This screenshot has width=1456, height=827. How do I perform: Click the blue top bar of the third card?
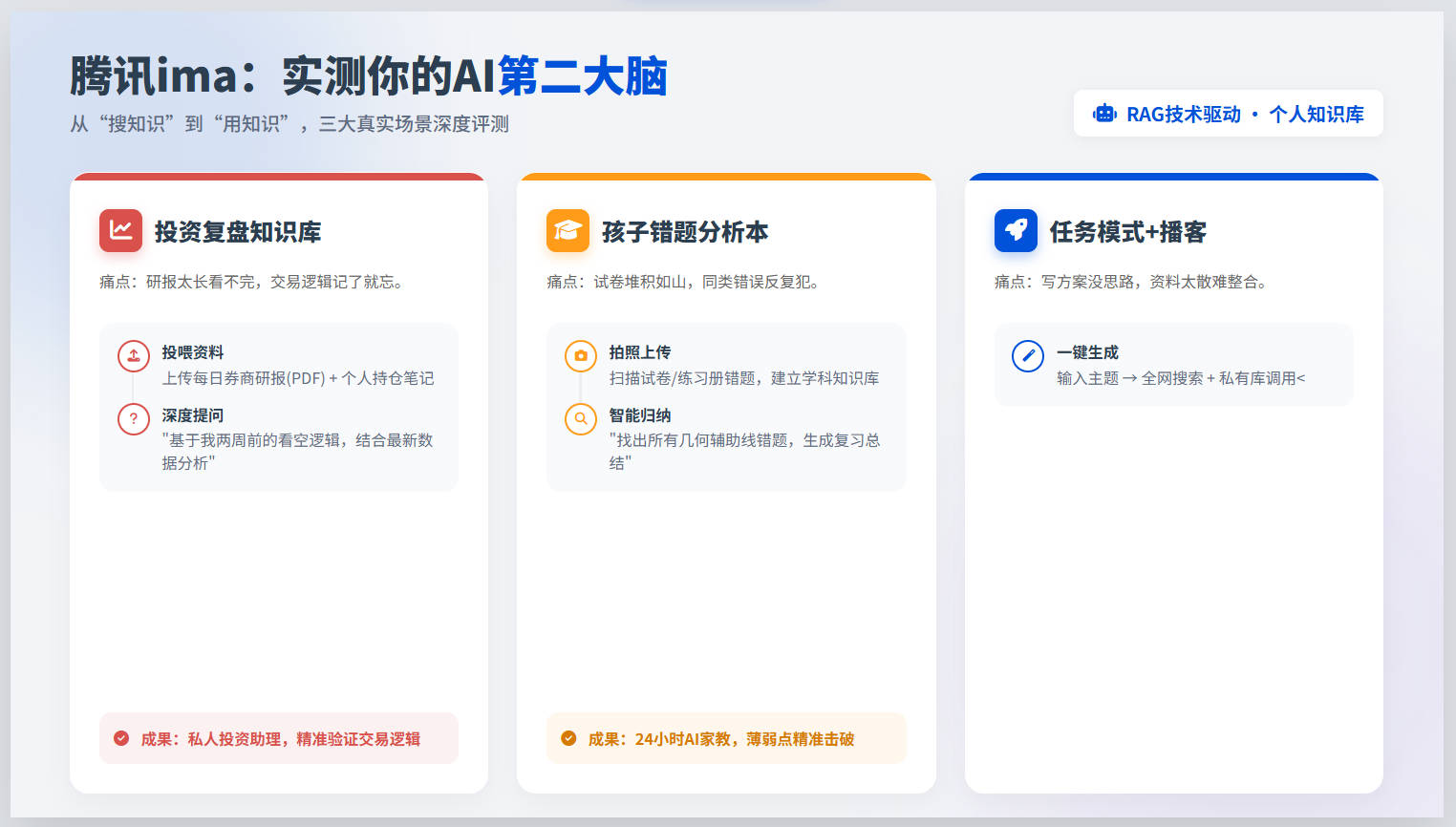click(x=1174, y=177)
